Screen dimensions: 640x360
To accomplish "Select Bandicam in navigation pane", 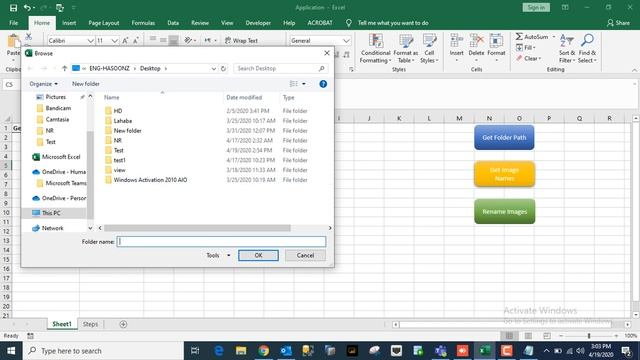I will pos(58,108).
